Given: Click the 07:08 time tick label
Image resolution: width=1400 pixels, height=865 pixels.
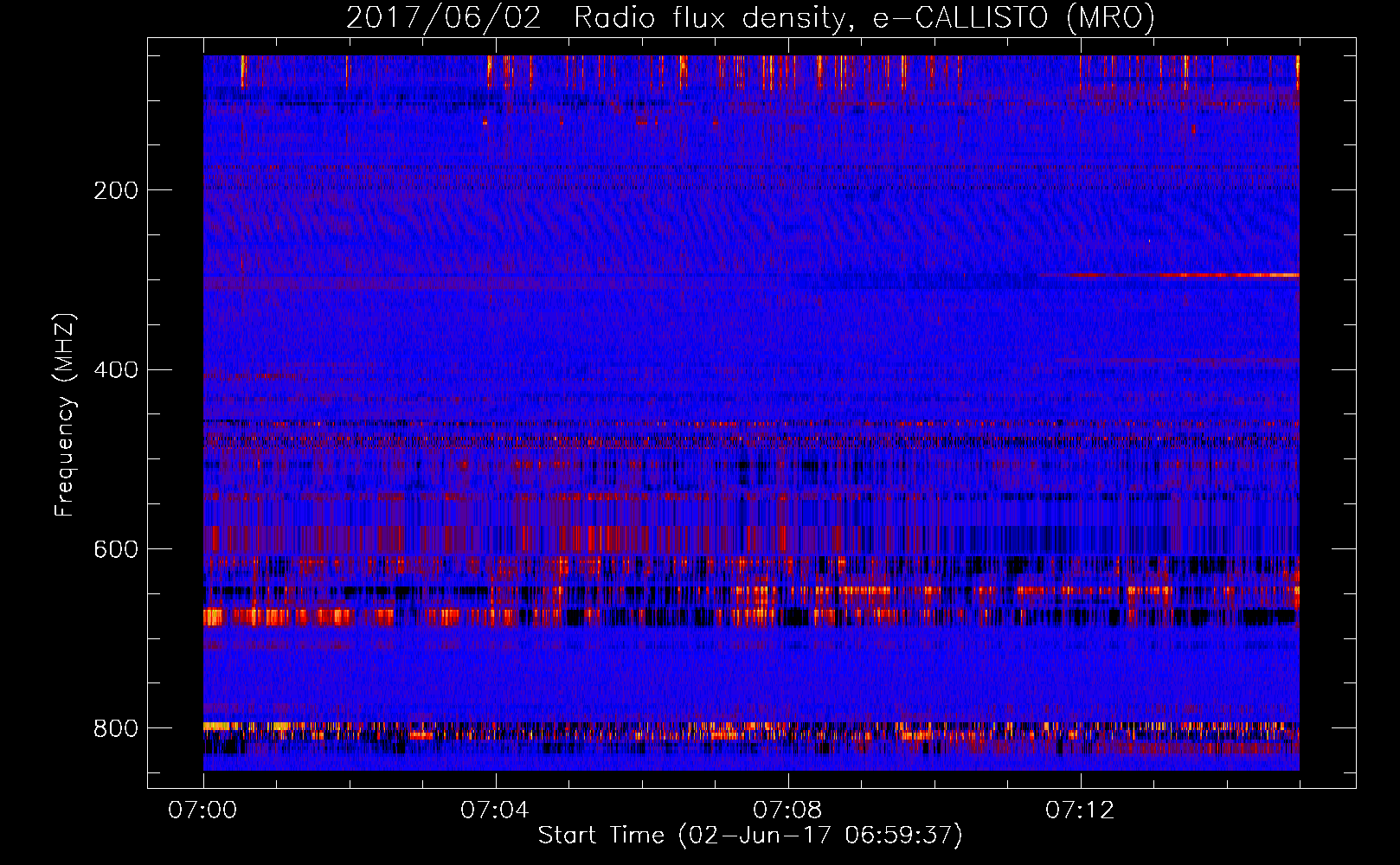Looking at the screenshot, I should (787, 811).
